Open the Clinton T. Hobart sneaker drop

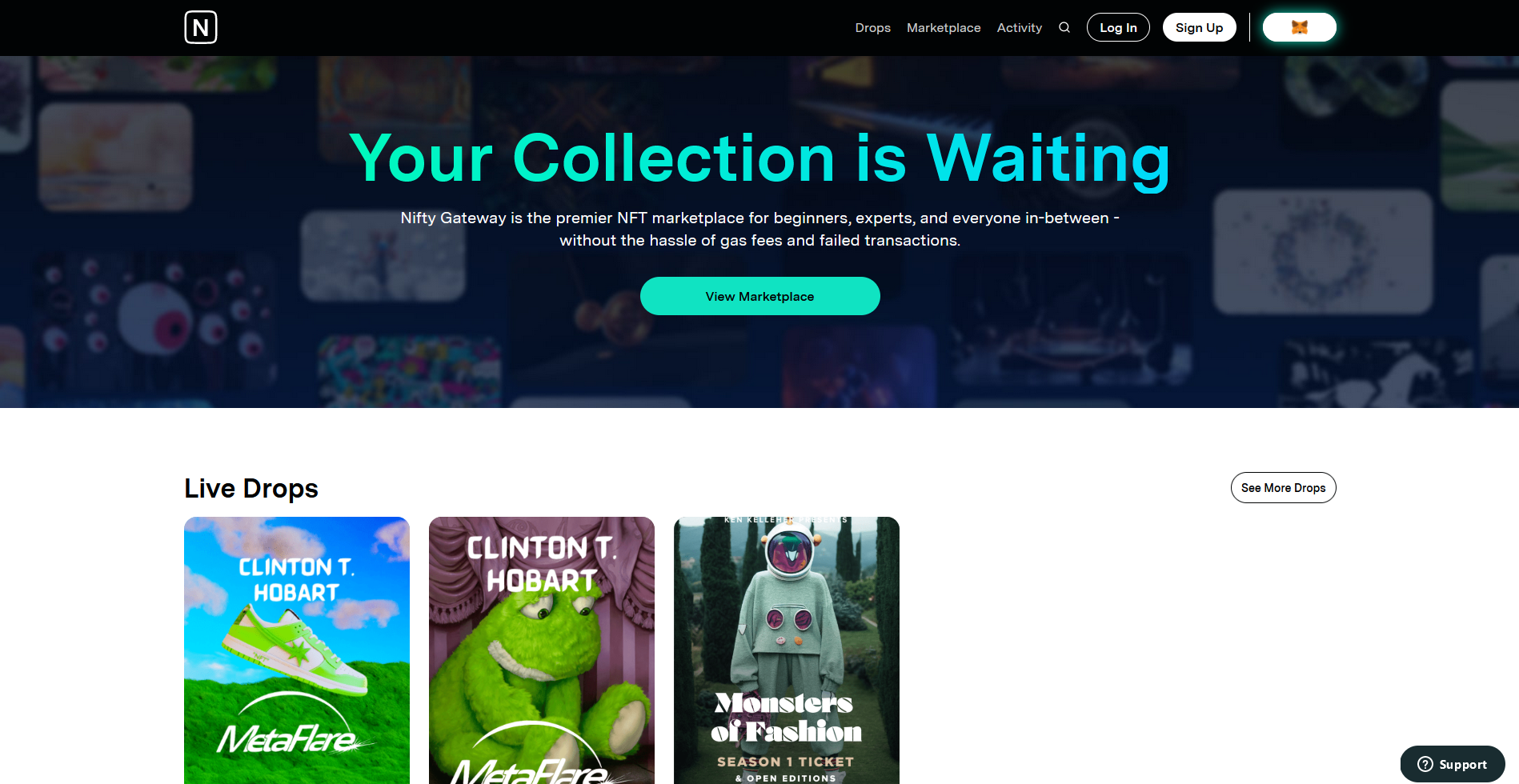297,650
